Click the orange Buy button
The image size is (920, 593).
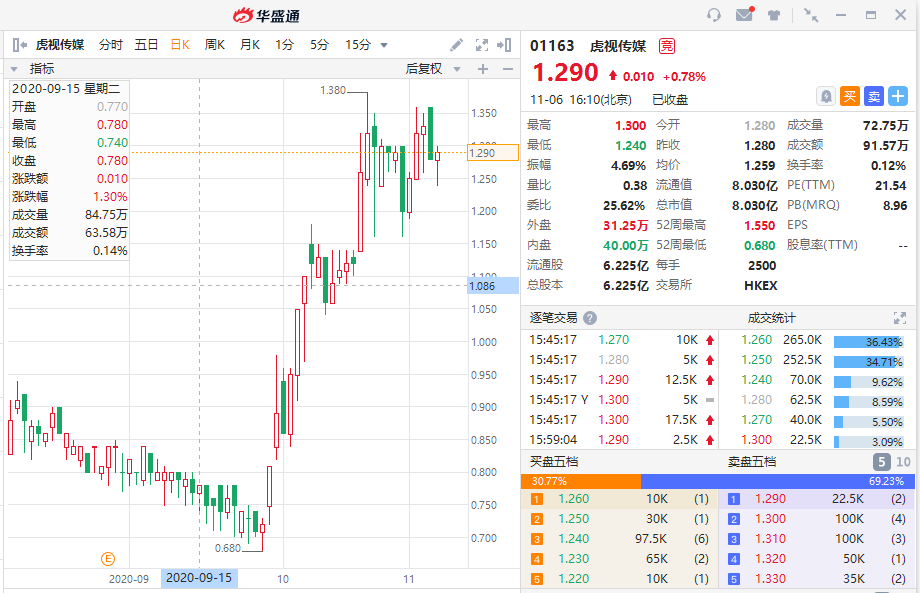850,96
